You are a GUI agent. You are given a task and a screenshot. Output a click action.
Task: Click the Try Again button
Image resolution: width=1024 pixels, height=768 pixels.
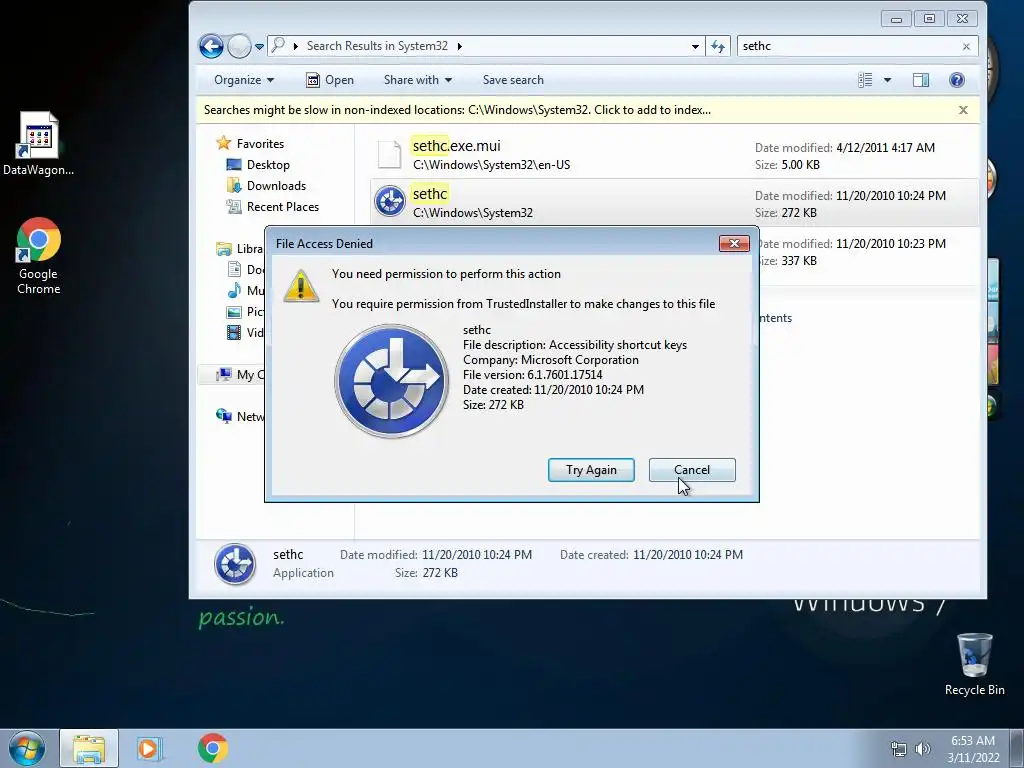[591, 470]
